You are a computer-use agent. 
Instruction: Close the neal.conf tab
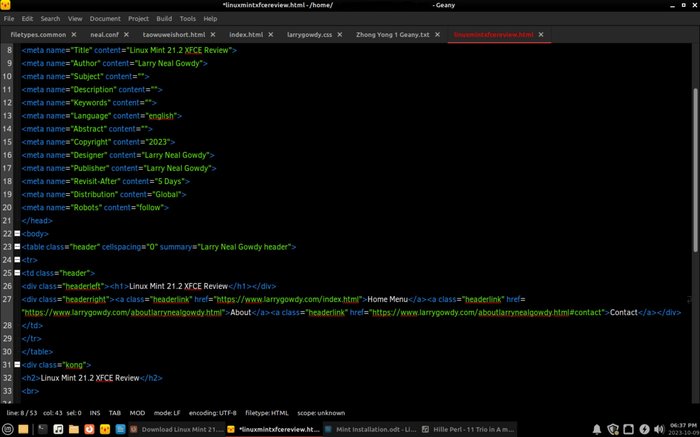coord(126,34)
